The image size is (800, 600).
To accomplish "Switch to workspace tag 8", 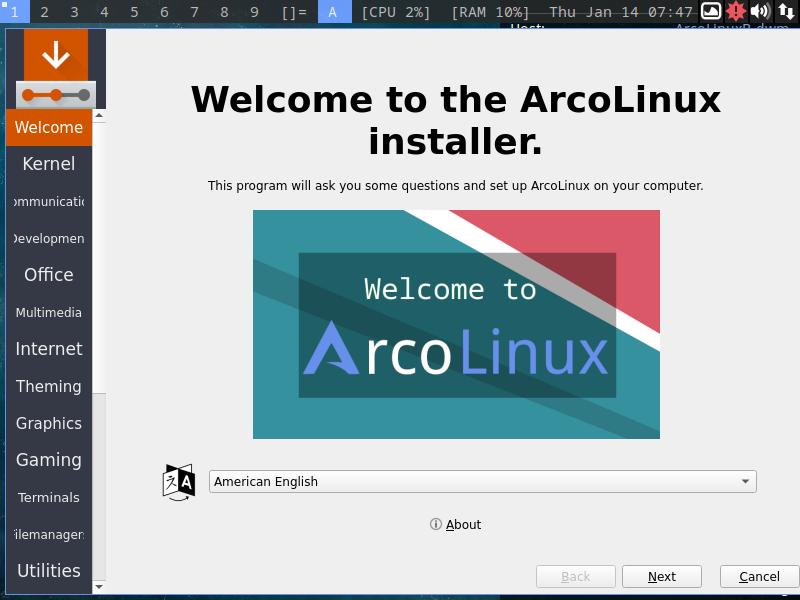I will [x=224, y=12].
